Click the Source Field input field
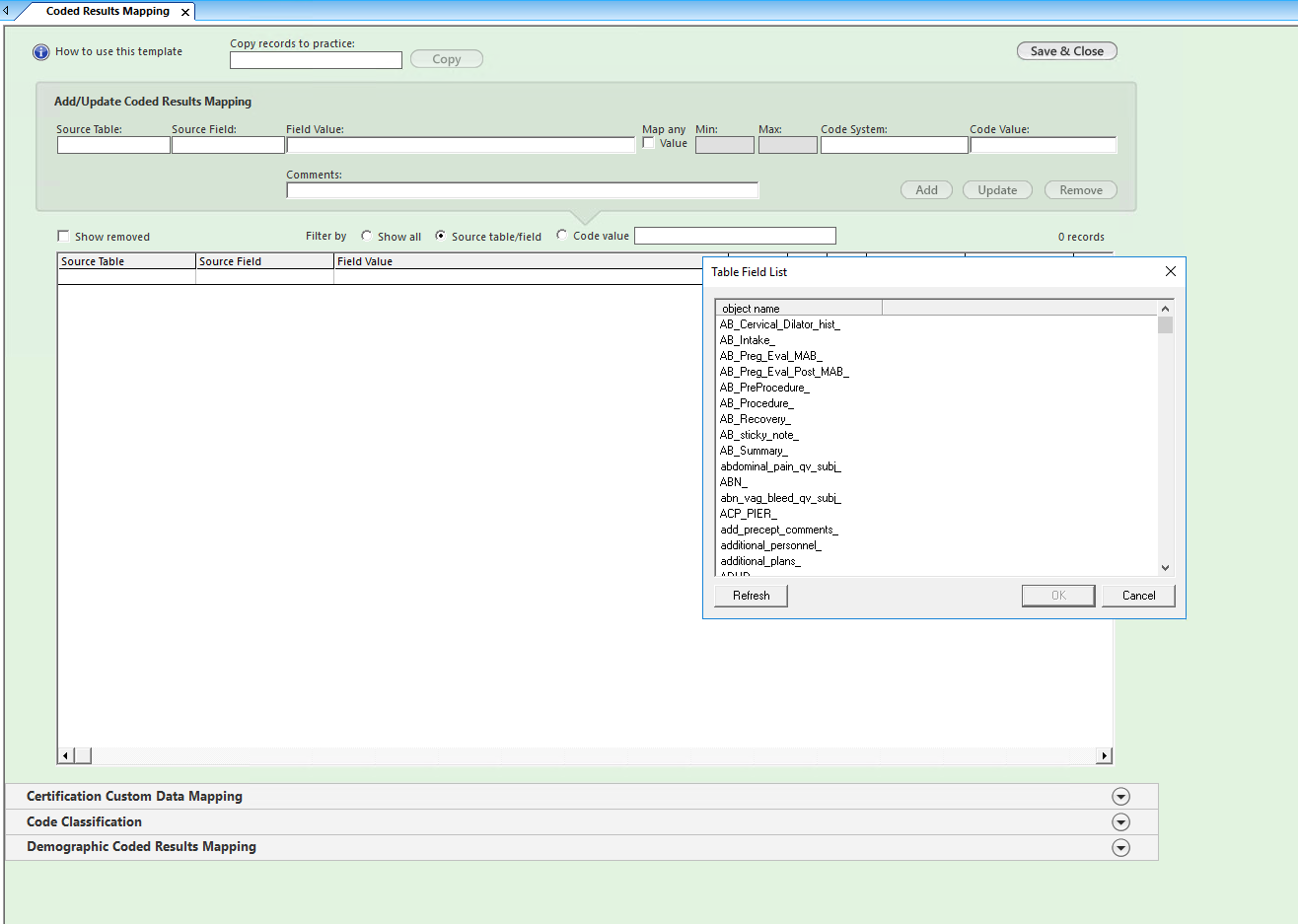The height and width of the screenshot is (924, 1298). (x=228, y=145)
